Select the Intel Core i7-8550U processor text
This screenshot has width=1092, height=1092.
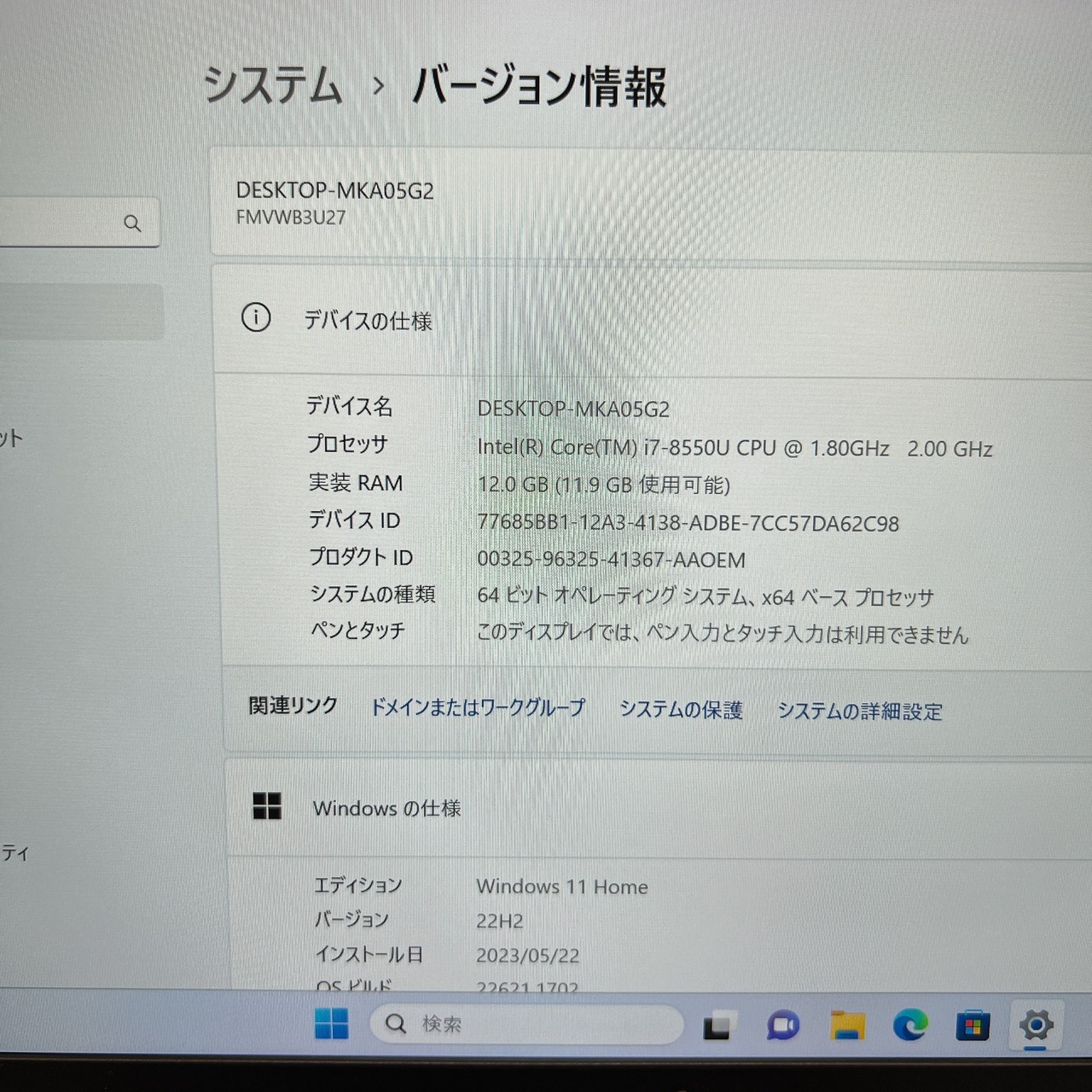tap(735, 448)
